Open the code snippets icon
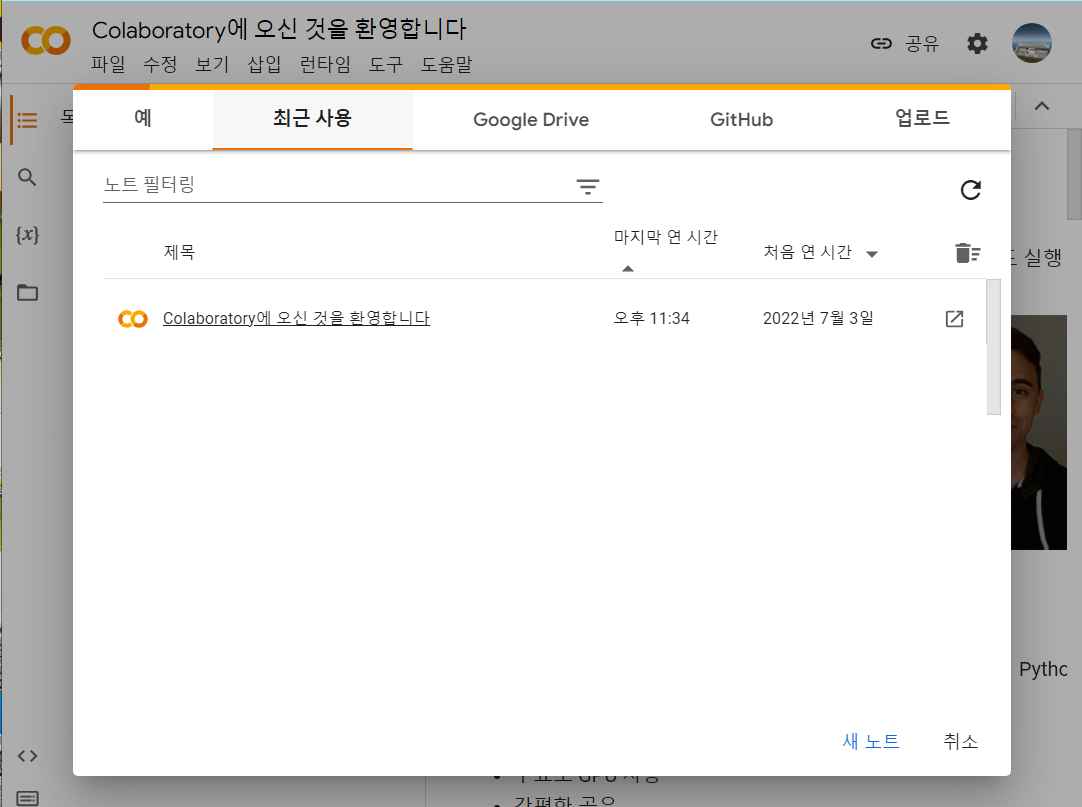This screenshot has height=807, width=1082. click(27, 756)
